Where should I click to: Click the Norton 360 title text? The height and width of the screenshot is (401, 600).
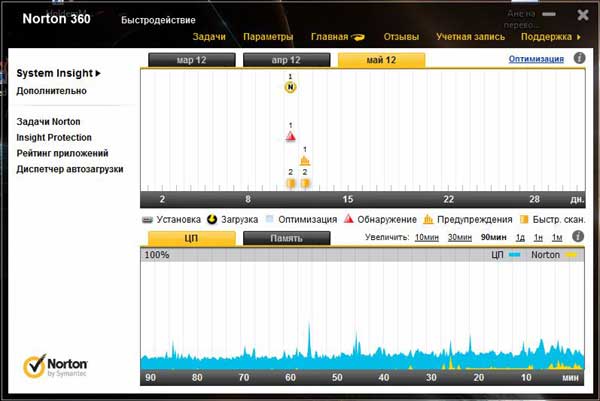point(56,19)
